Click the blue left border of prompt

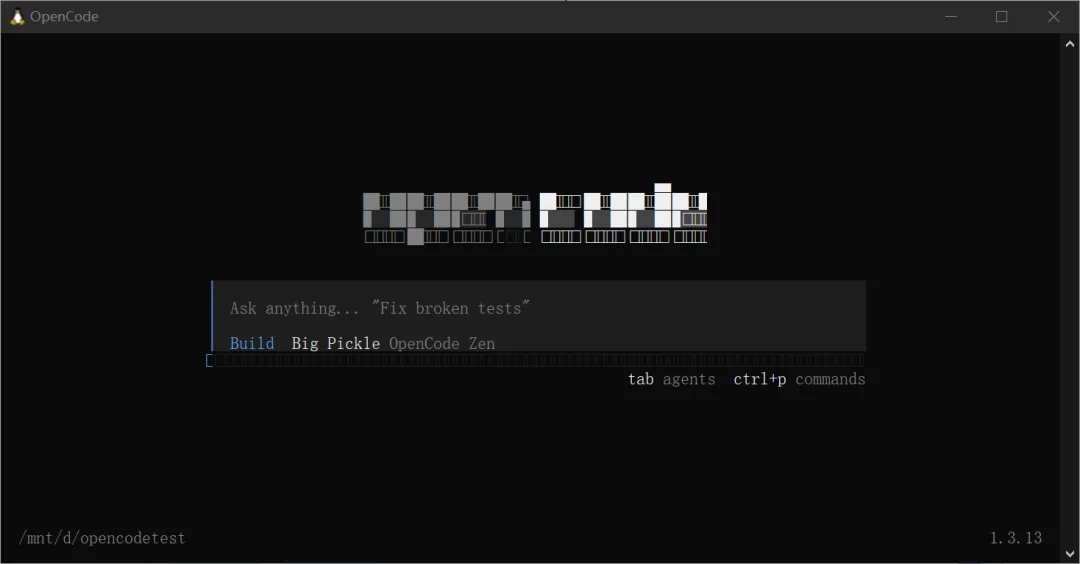(x=212, y=316)
